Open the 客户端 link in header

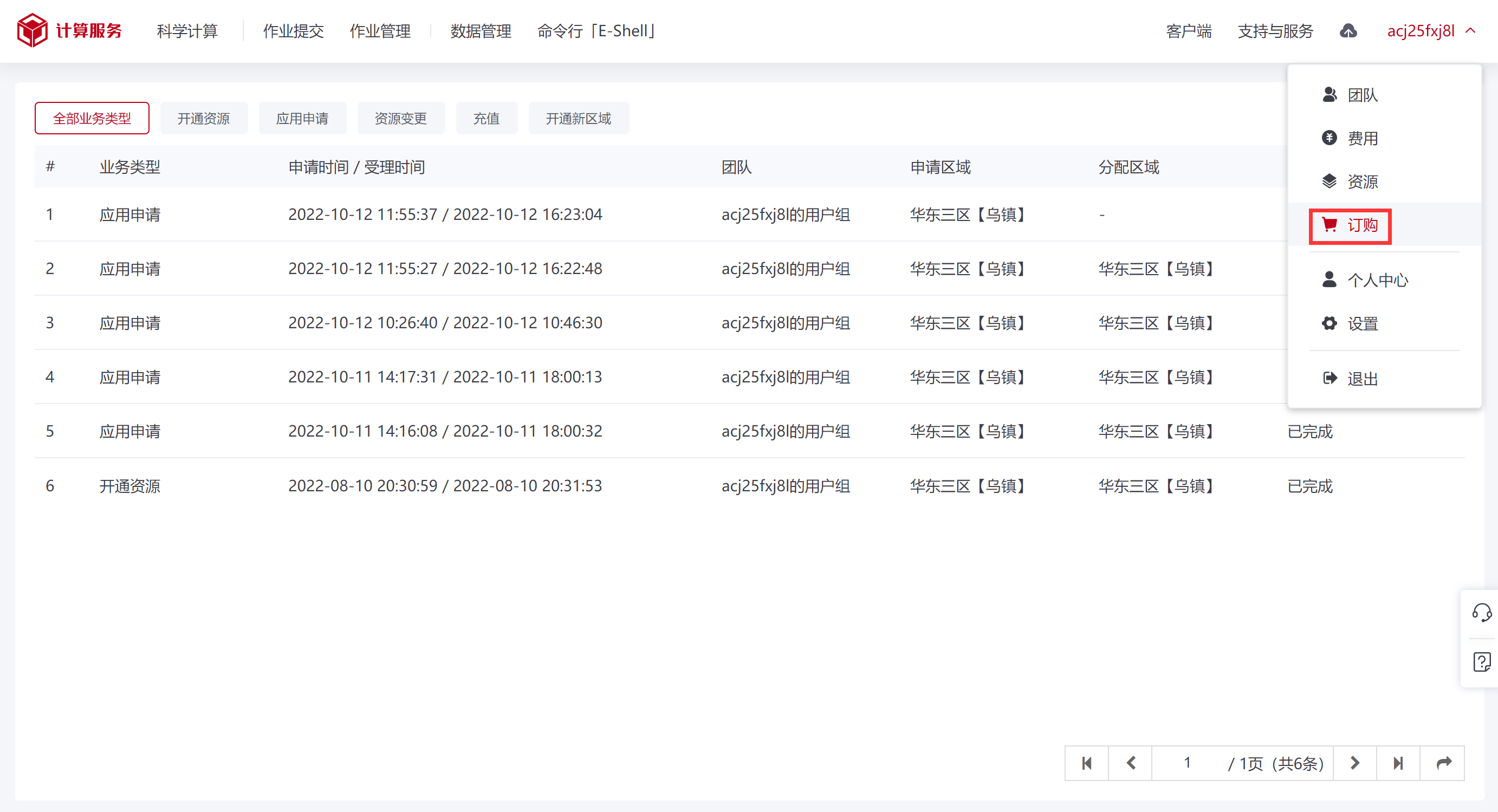click(1189, 31)
